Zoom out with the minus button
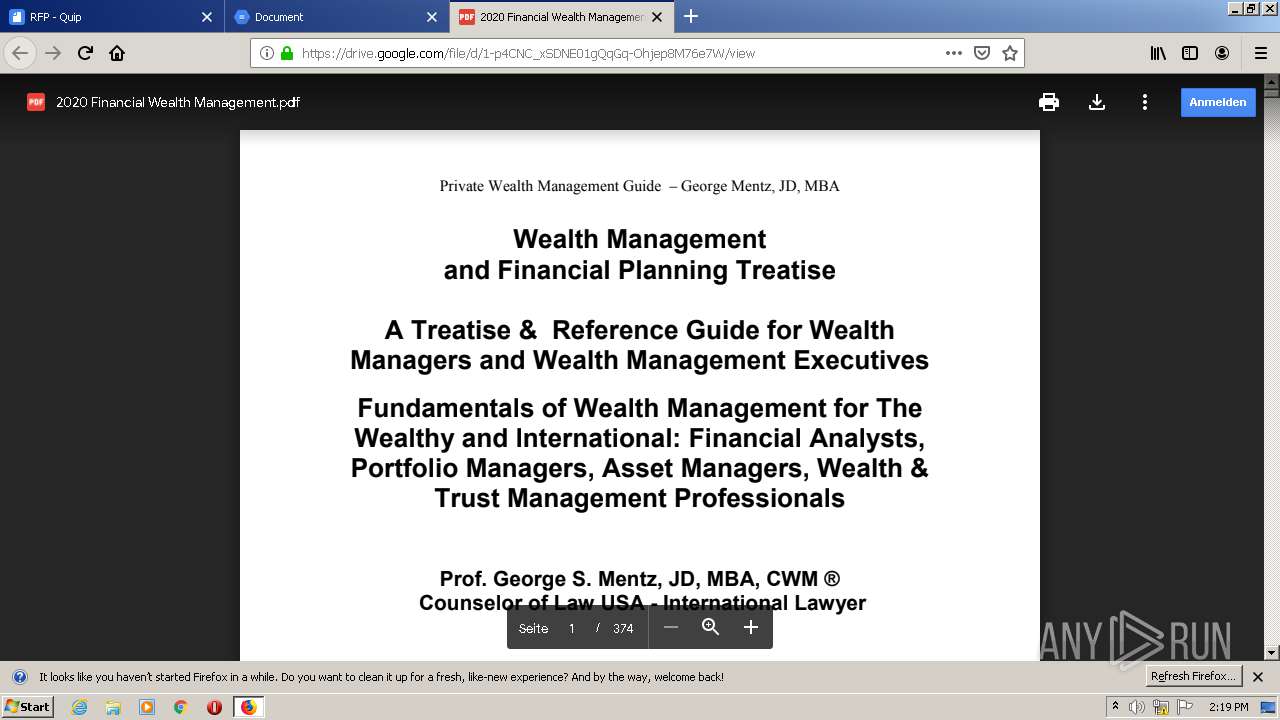 point(671,628)
